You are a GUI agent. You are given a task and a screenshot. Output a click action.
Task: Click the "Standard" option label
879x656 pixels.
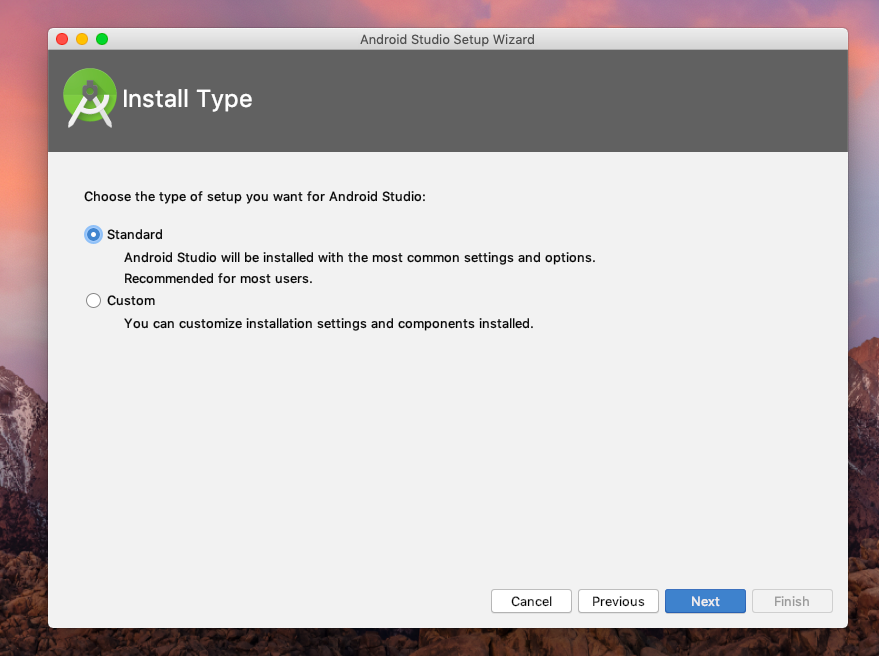click(x=135, y=234)
